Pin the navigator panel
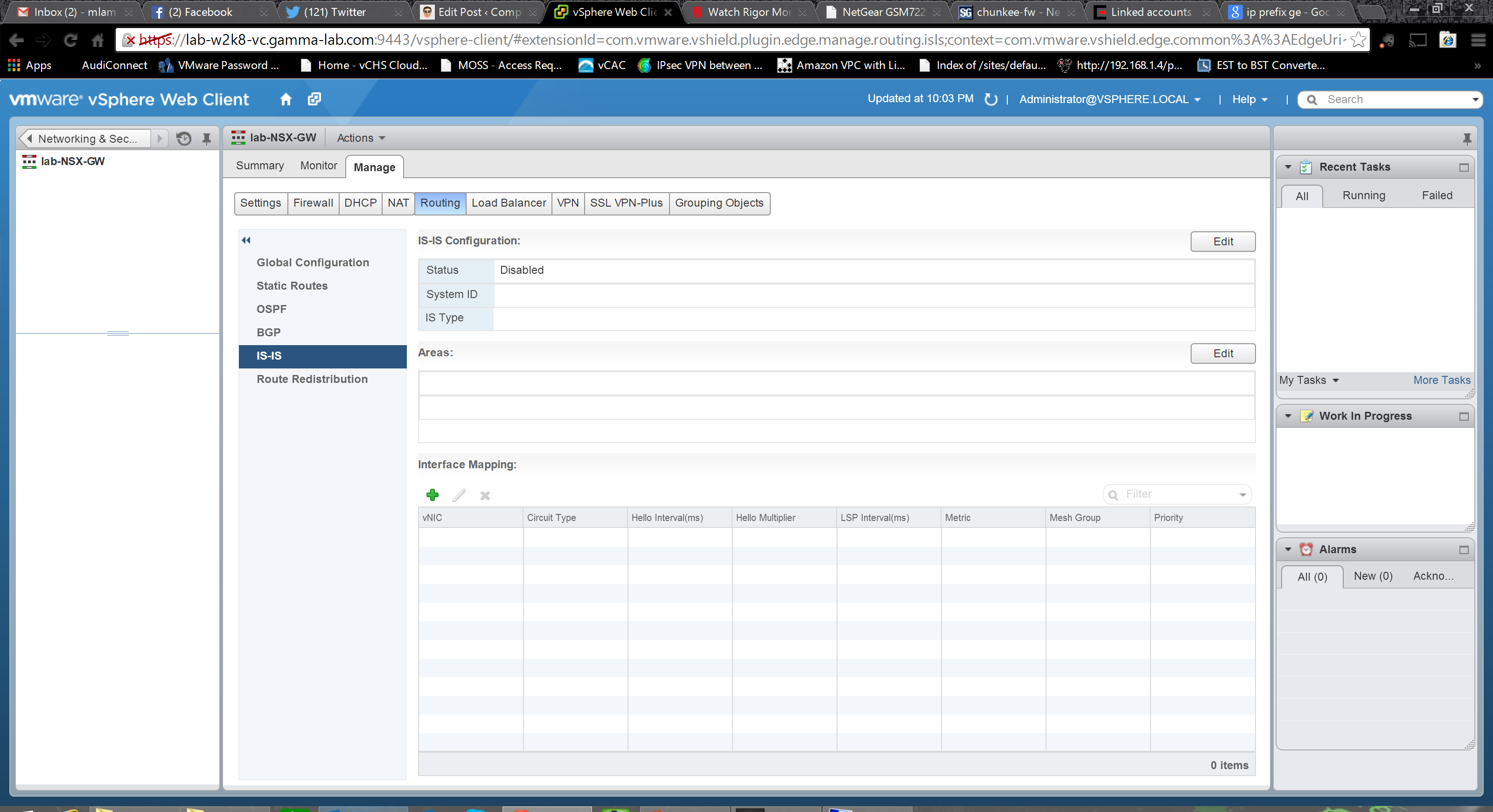This screenshot has height=812, width=1493. click(206, 139)
